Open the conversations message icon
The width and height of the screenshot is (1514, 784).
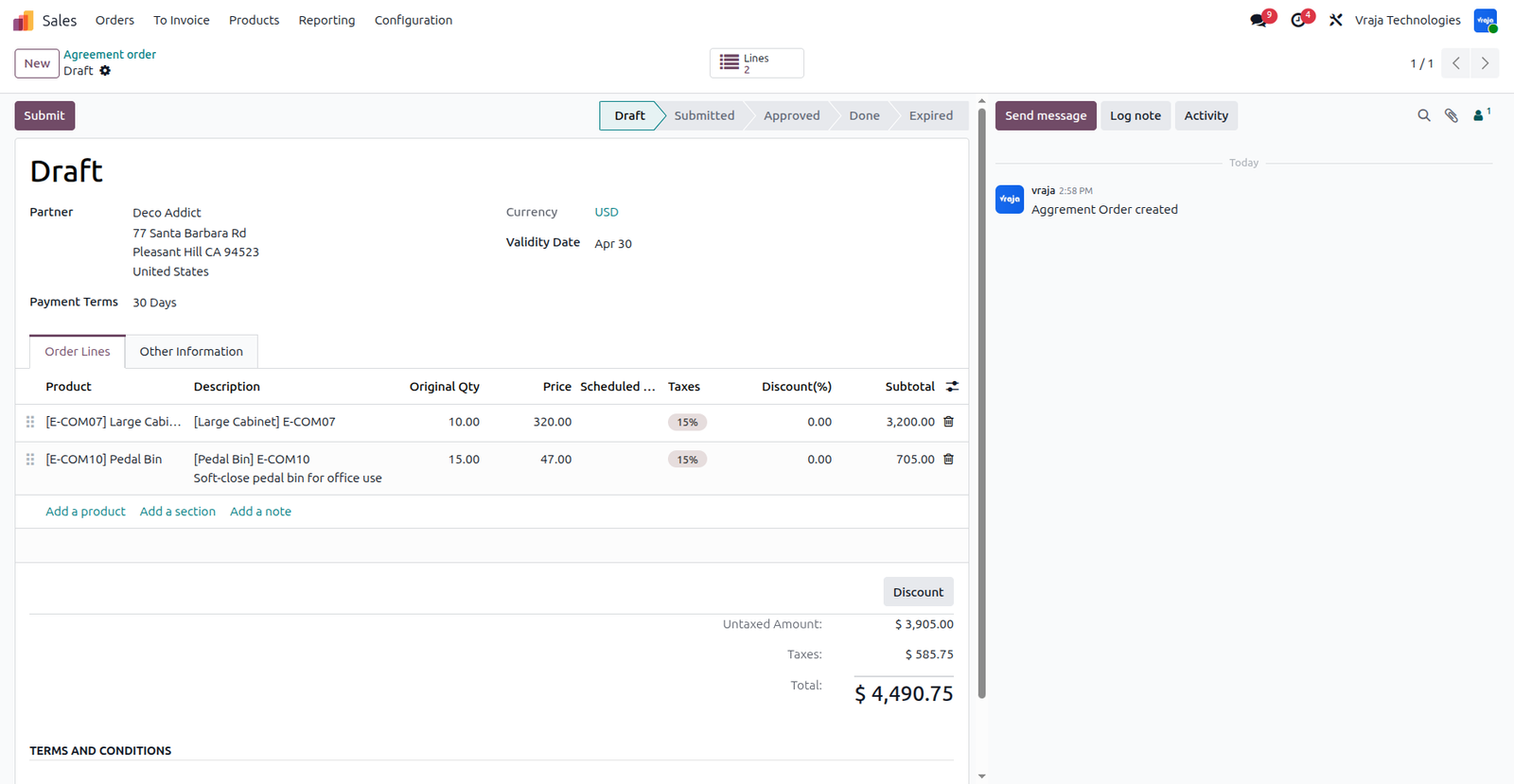tap(1259, 20)
